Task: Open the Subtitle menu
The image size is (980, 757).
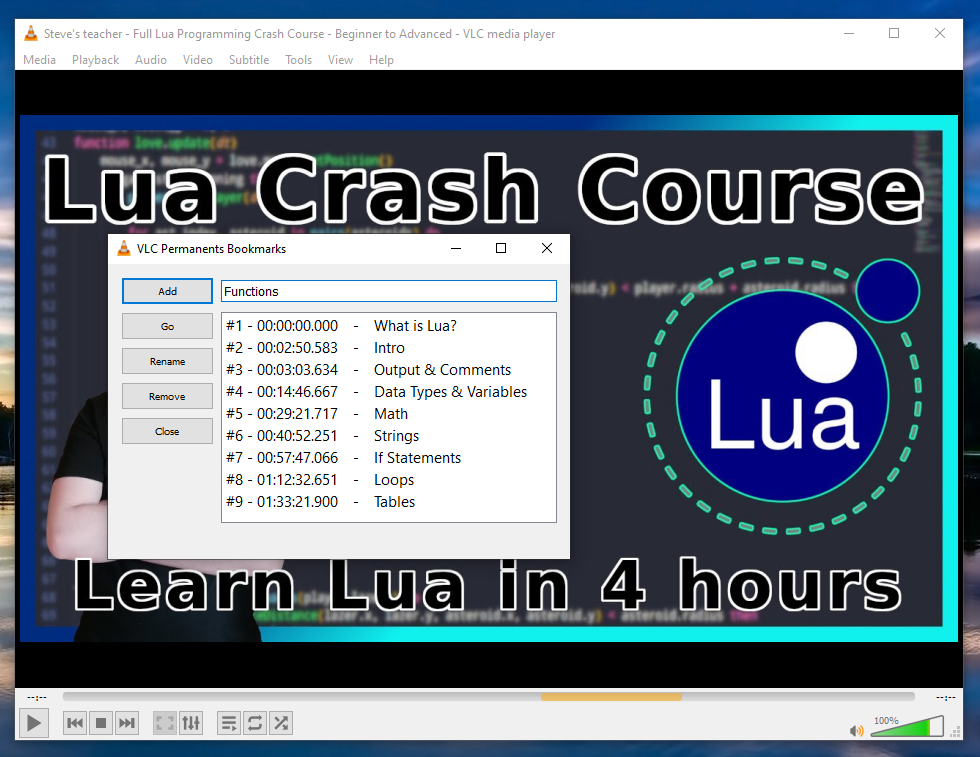Action: tap(249, 60)
